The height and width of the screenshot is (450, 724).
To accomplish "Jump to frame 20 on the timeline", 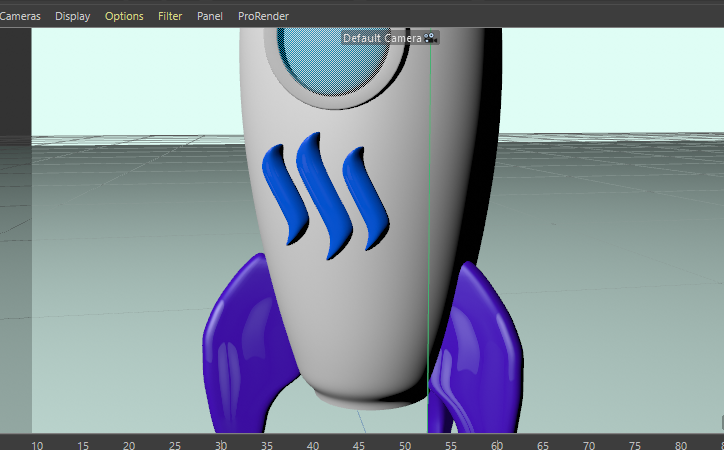I will pyautogui.click(x=129, y=445).
